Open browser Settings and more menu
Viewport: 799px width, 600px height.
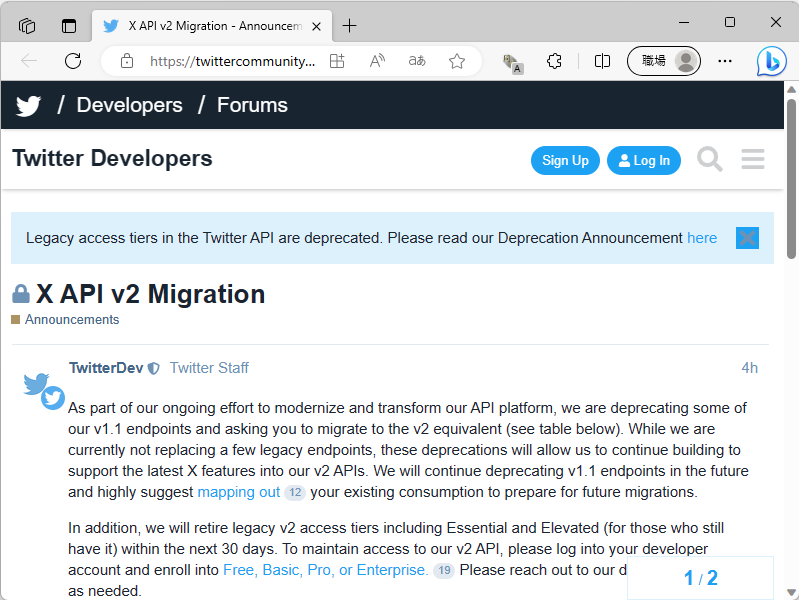[x=725, y=61]
